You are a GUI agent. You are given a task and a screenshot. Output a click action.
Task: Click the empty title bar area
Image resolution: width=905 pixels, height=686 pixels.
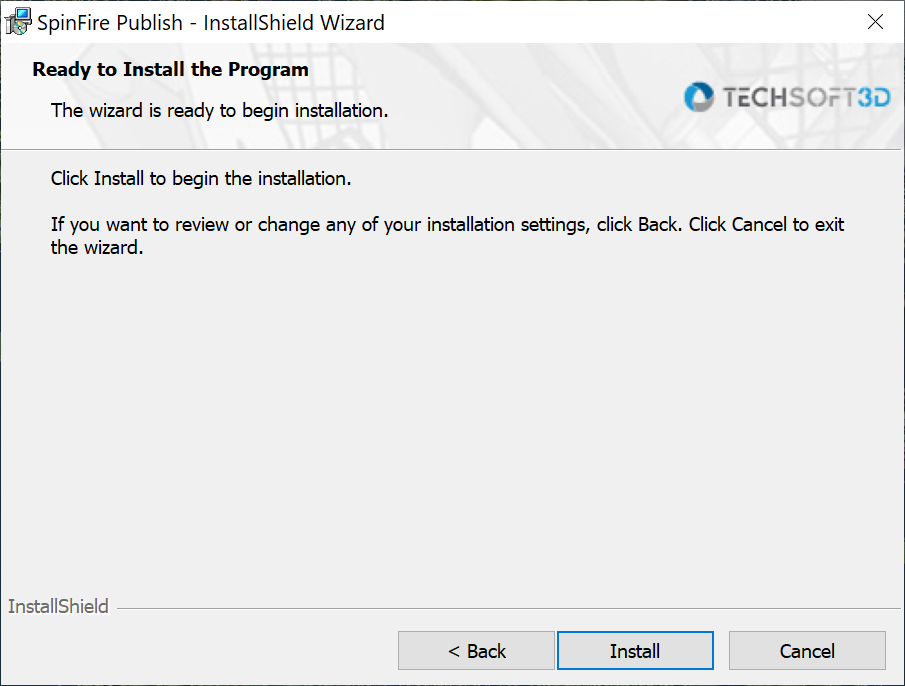pyautogui.click(x=600, y=22)
